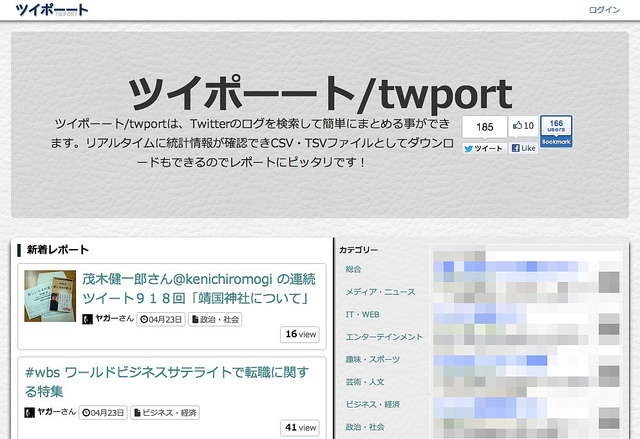Click the book photo thumbnail of the first report
This screenshot has width=640, height=439.
click(49, 297)
